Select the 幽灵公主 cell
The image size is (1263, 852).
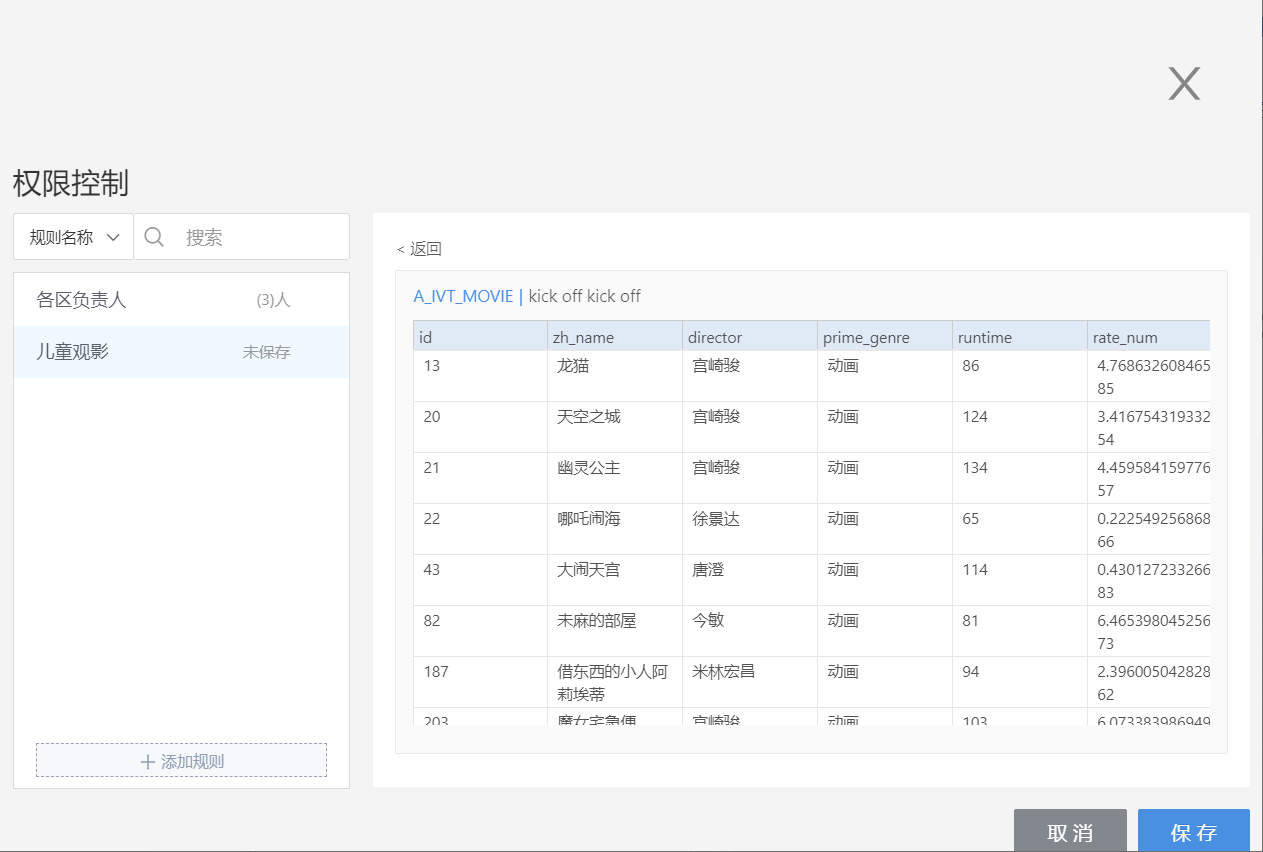[x=615, y=479]
